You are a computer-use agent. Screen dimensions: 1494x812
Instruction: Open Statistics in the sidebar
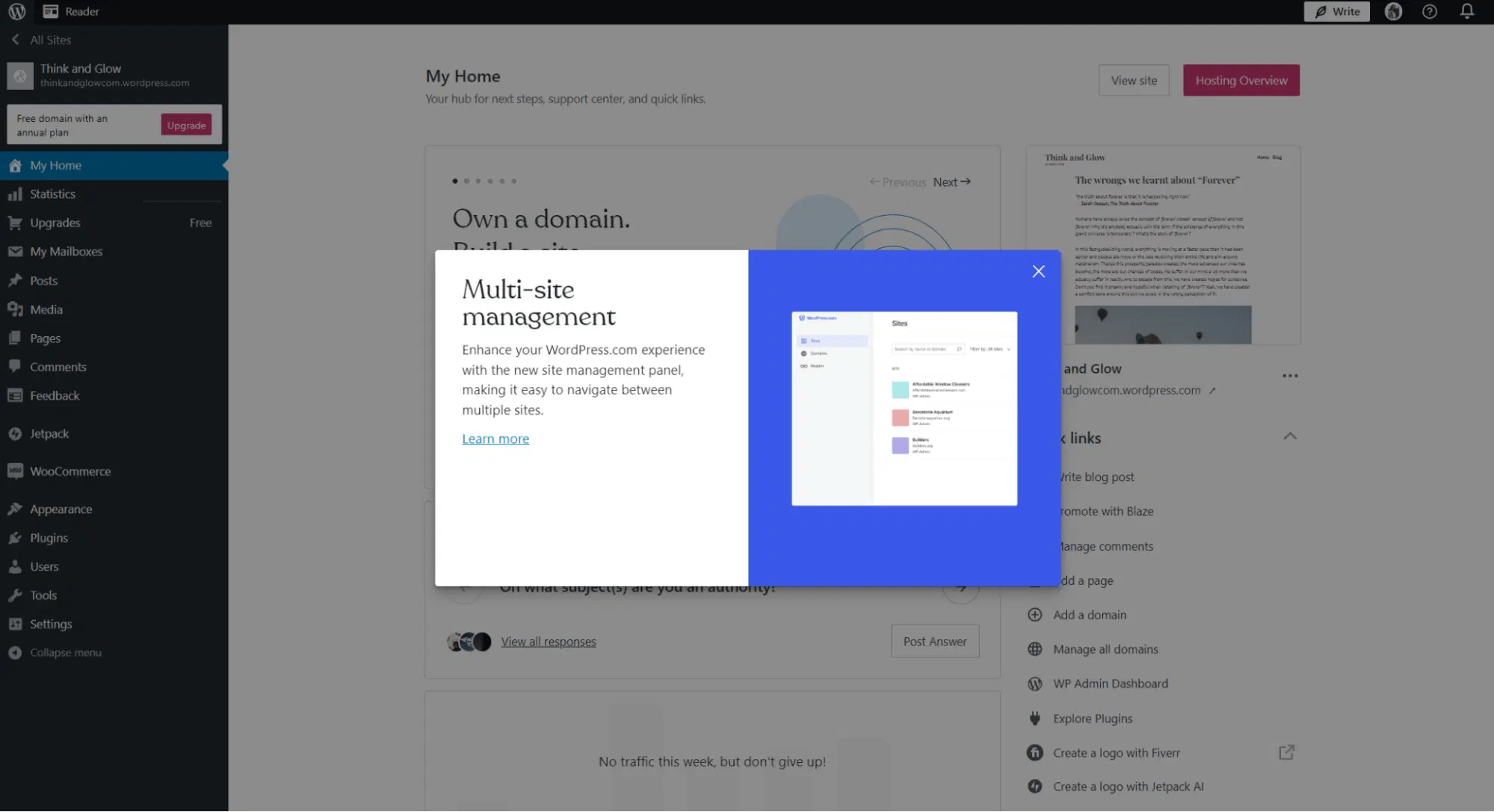point(52,194)
